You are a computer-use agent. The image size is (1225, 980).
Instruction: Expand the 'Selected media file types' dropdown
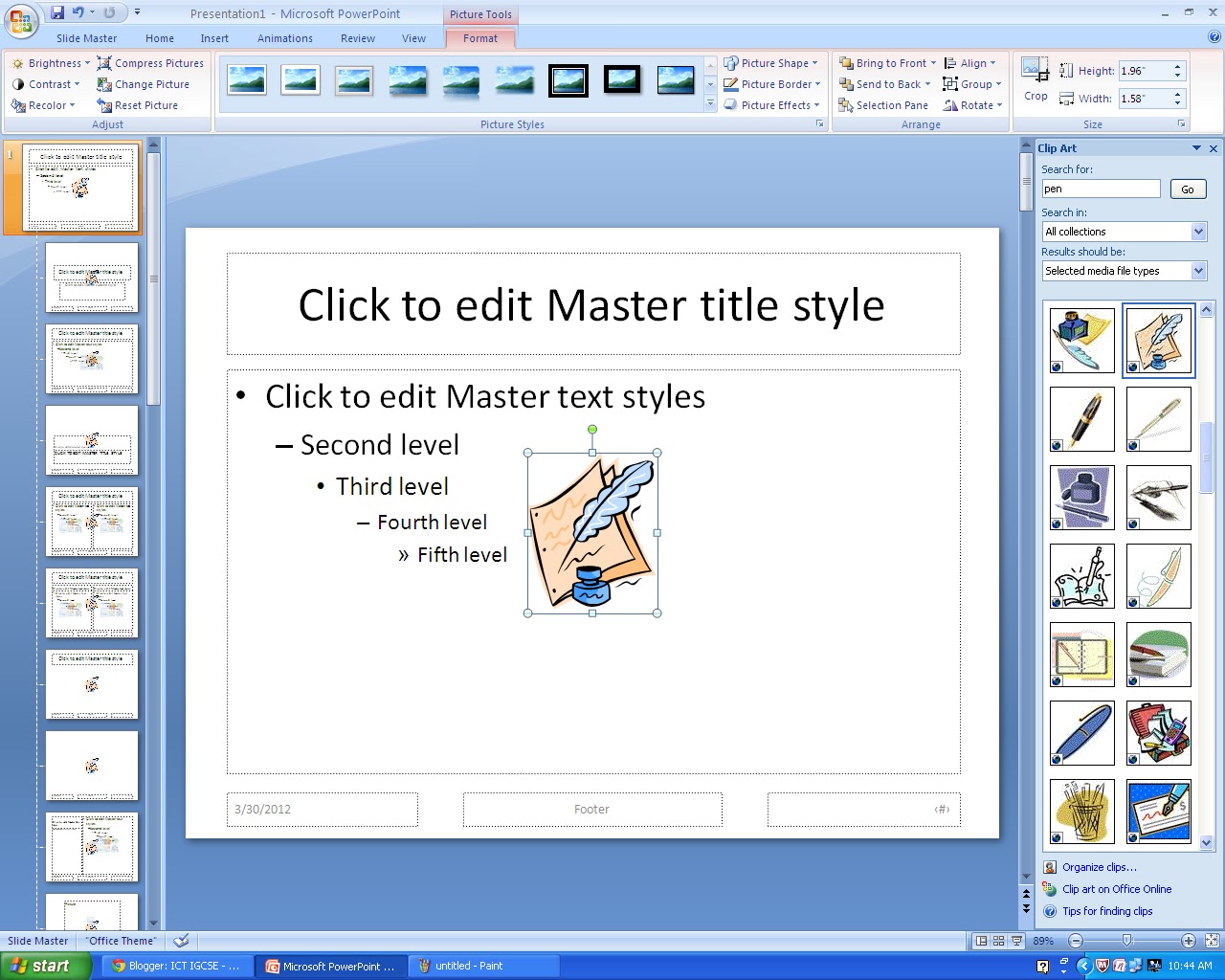(x=1199, y=270)
